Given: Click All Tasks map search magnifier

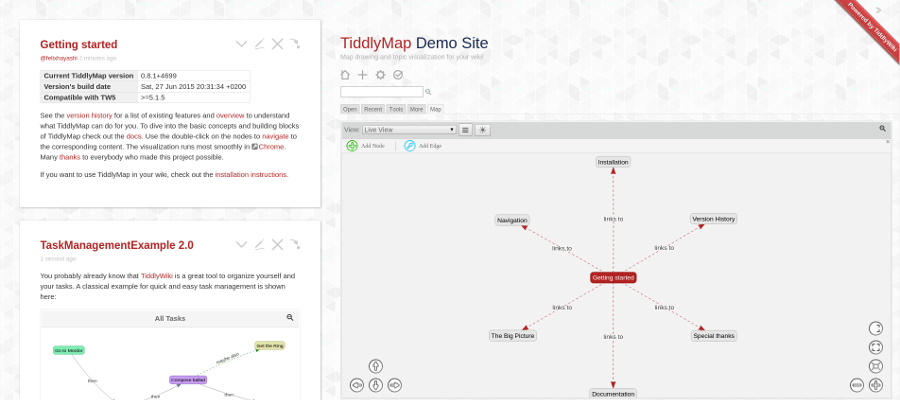Looking at the screenshot, I should point(290,317).
